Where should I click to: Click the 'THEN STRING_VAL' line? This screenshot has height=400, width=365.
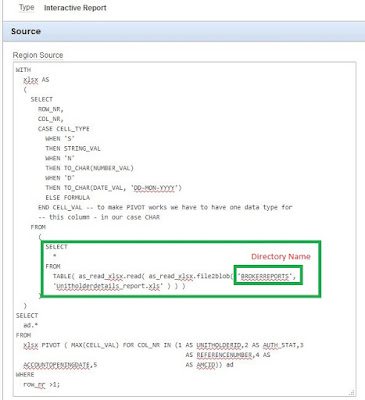tap(73, 149)
